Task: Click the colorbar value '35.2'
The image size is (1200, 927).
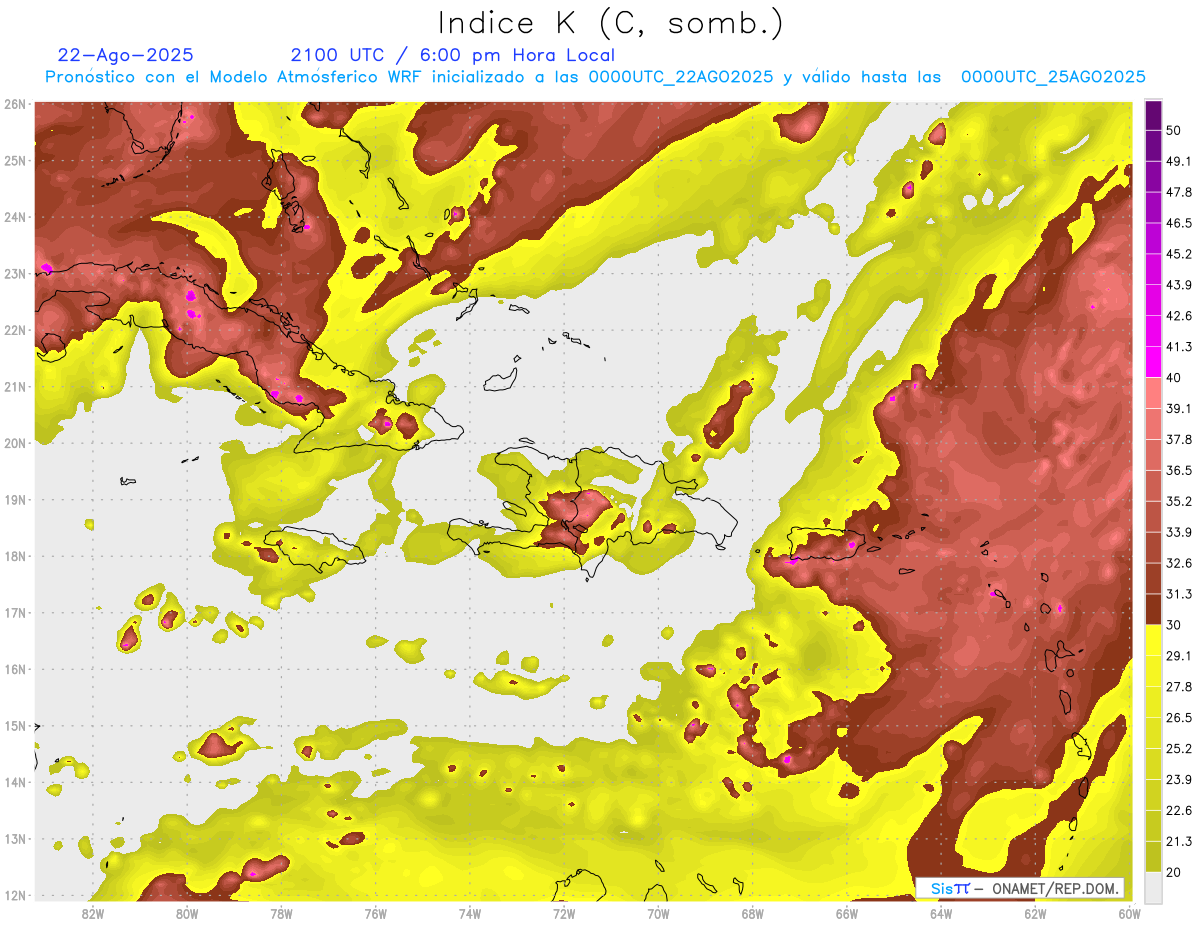Action: click(x=1178, y=501)
